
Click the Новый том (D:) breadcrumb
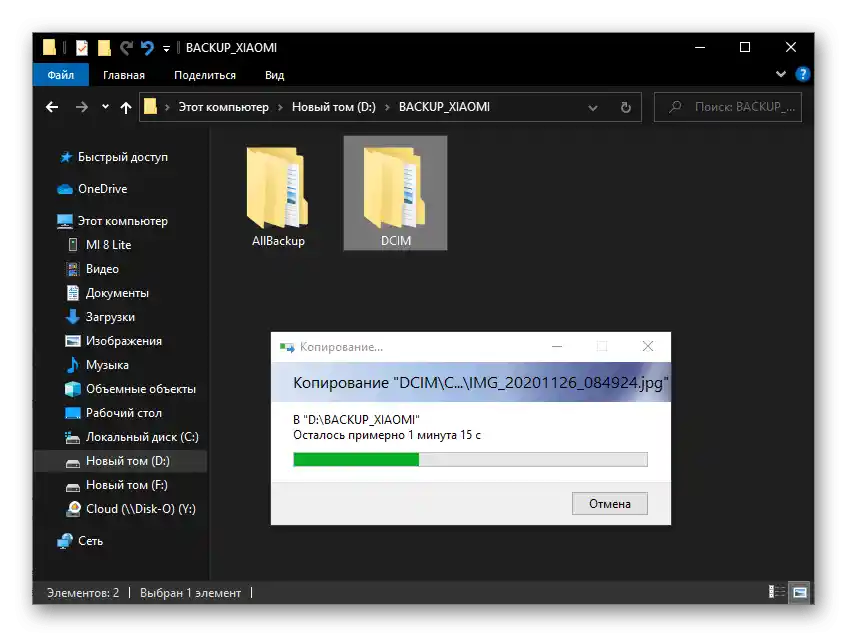pos(334,107)
